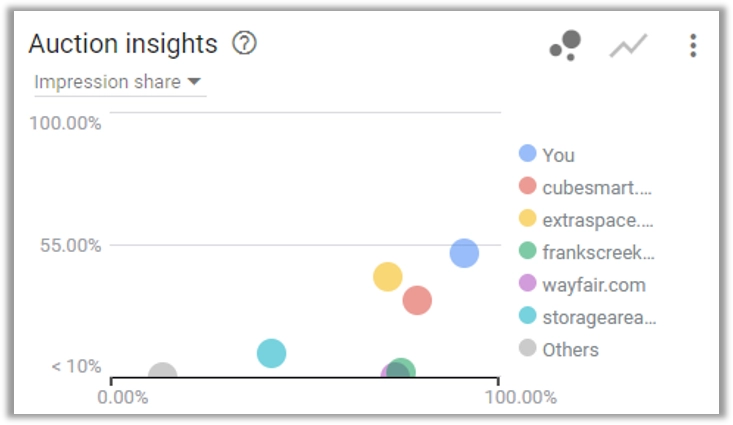The image size is (733, 425).
Task: Select the red cubesmart bubble
Action: click(x=417, y=300)
